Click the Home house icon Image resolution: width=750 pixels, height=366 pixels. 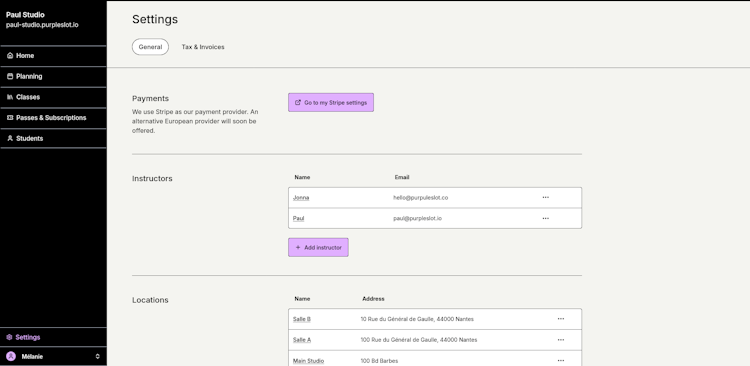click(10, 55)
